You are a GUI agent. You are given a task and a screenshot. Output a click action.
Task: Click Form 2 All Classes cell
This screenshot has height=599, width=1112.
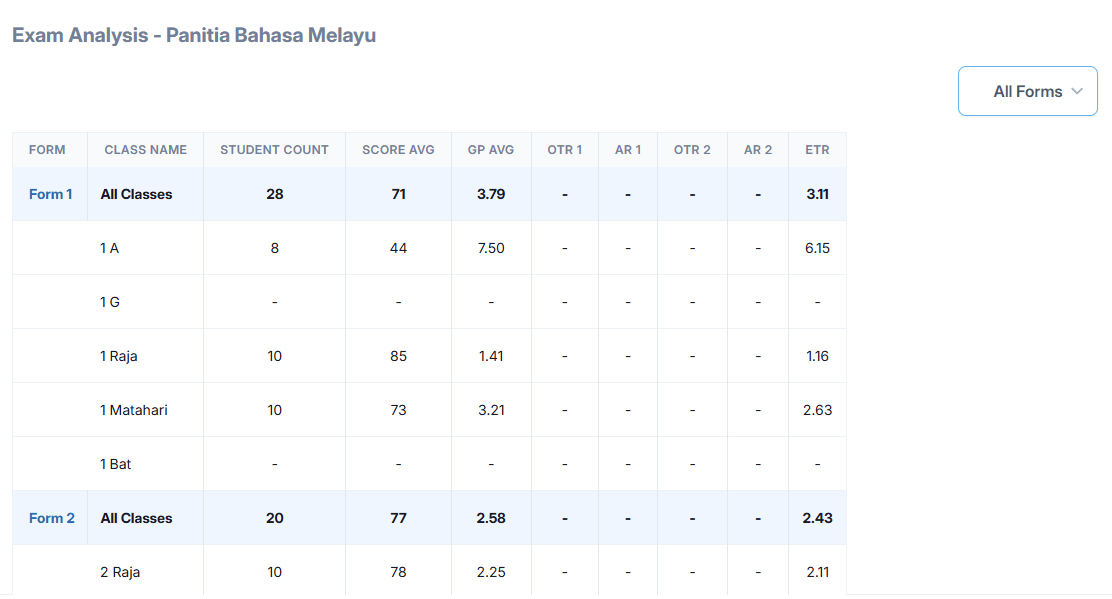(136, 518)
